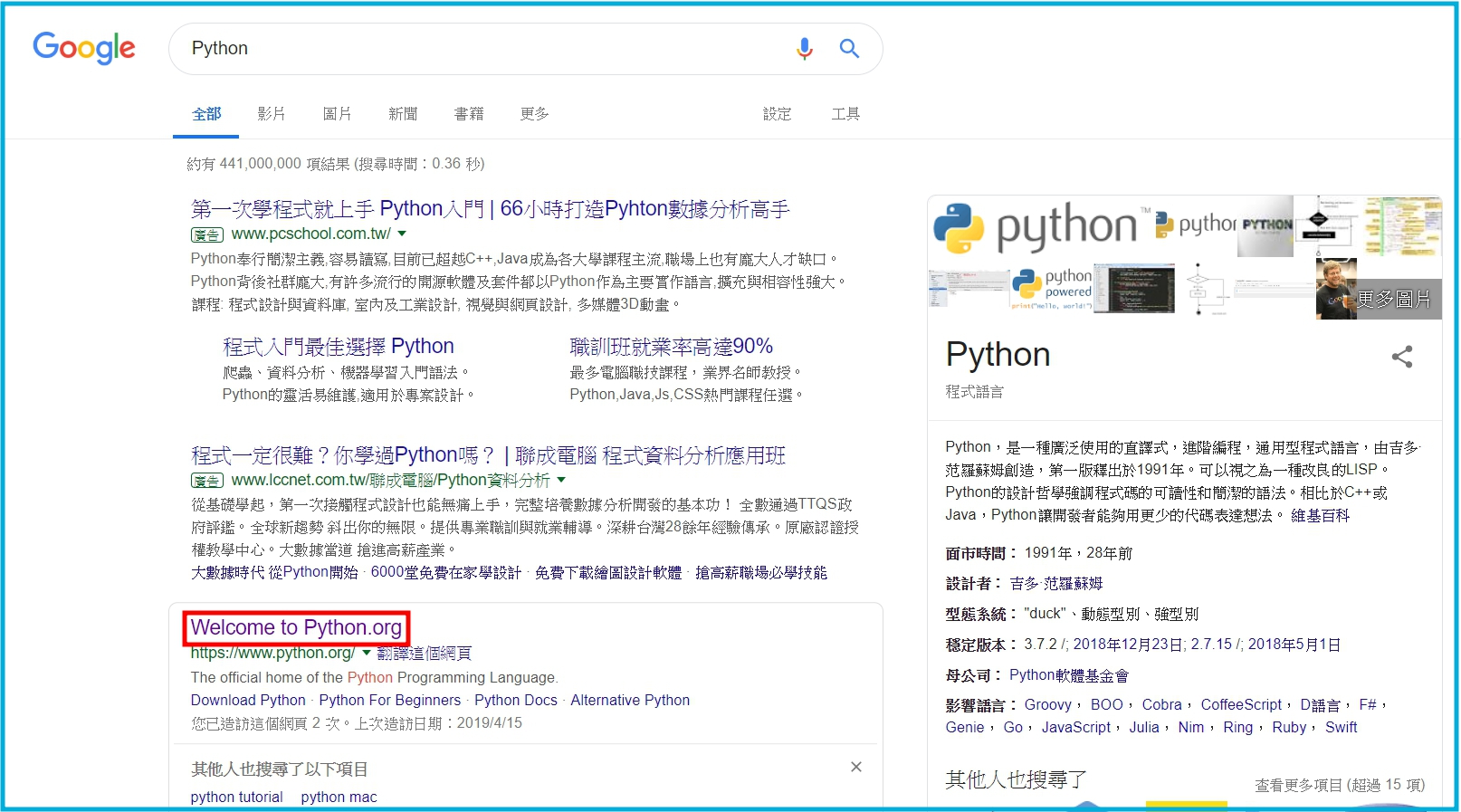1461x812 pixels.
Task: Click the BOO language link
Action: pos(1106,705)
